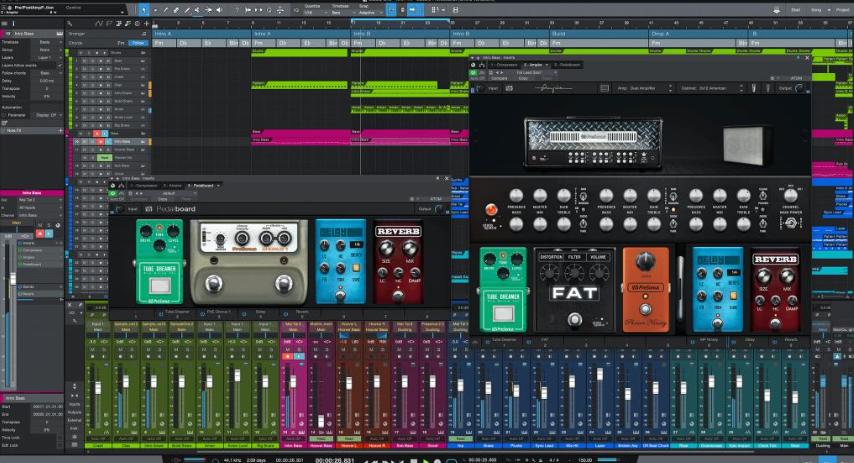Open the Snap Adaptive dropdown
The width and height of the screenshot is (854, 463).
click(x=368, y=13)
